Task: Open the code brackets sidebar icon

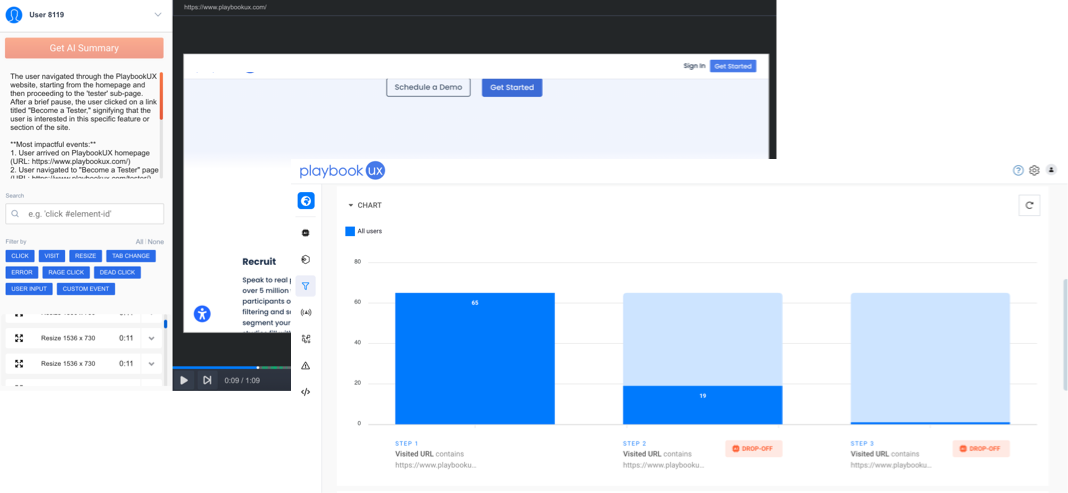Action: pos(306,392)
